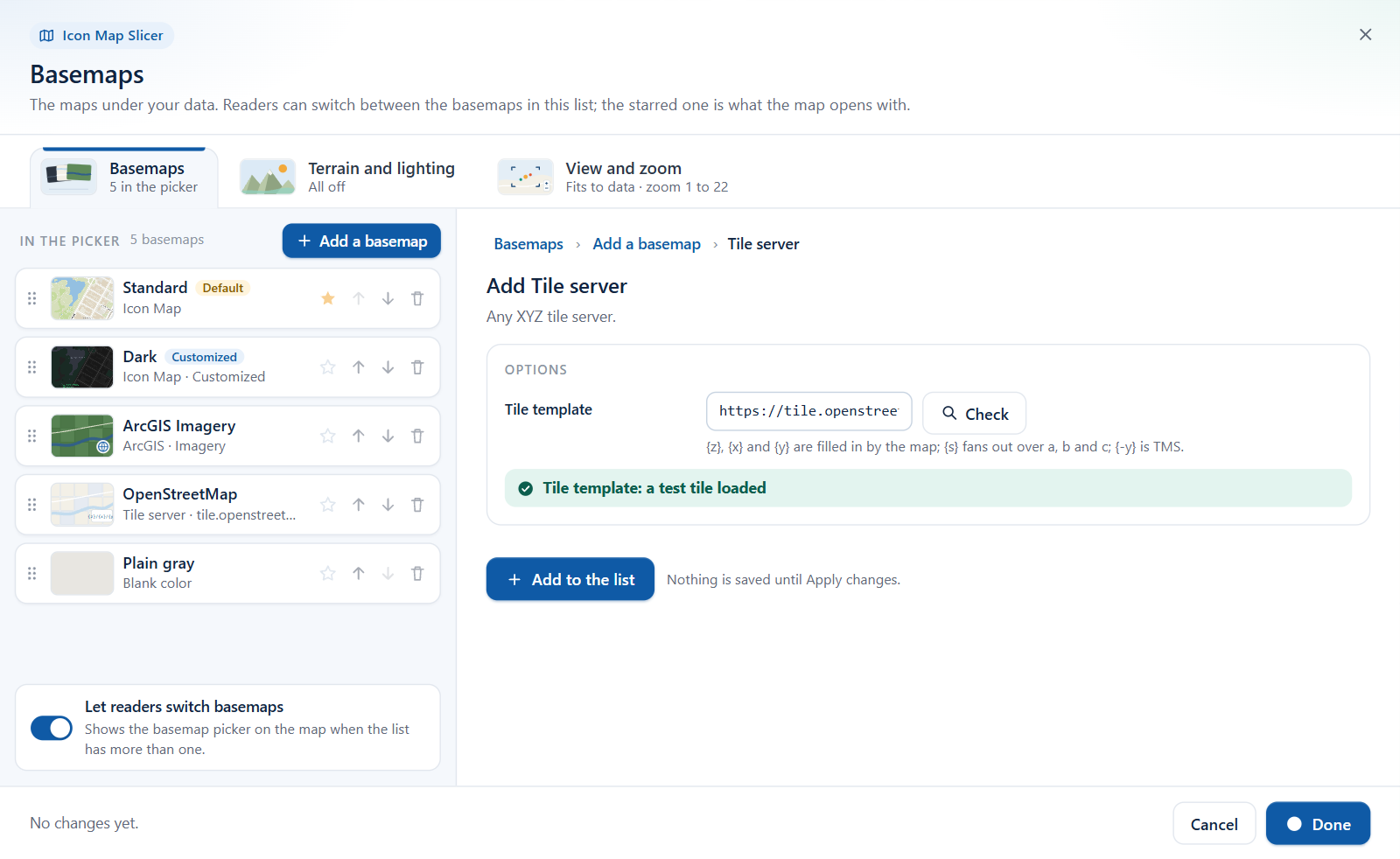This screenshot has width=1400, height=859.
Task: Star the Plain gray basemap
Action: [x=328, y=573]
